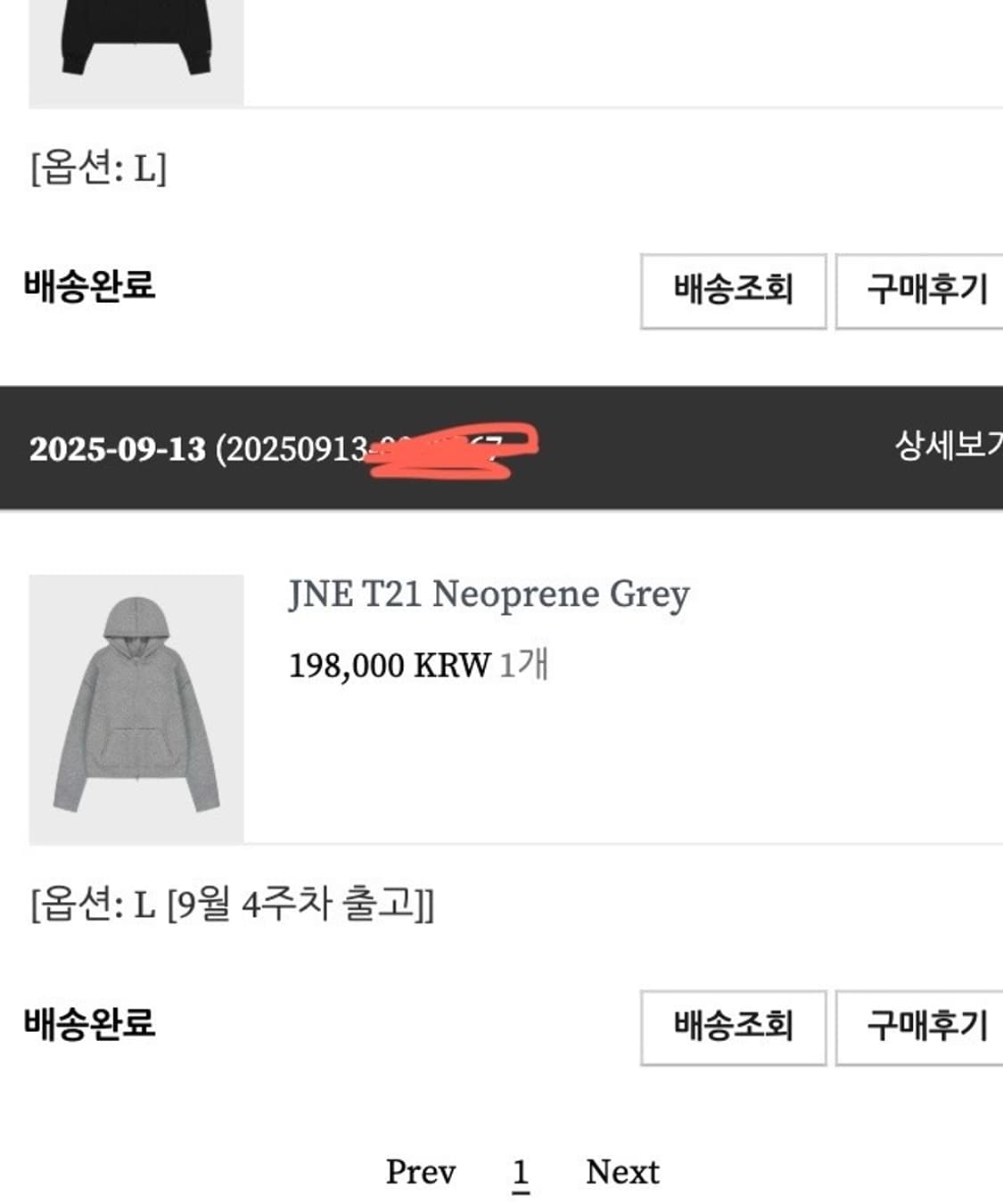
Task: Click the empty middle of the dark order header bar
Action: (x=713, y=447)
